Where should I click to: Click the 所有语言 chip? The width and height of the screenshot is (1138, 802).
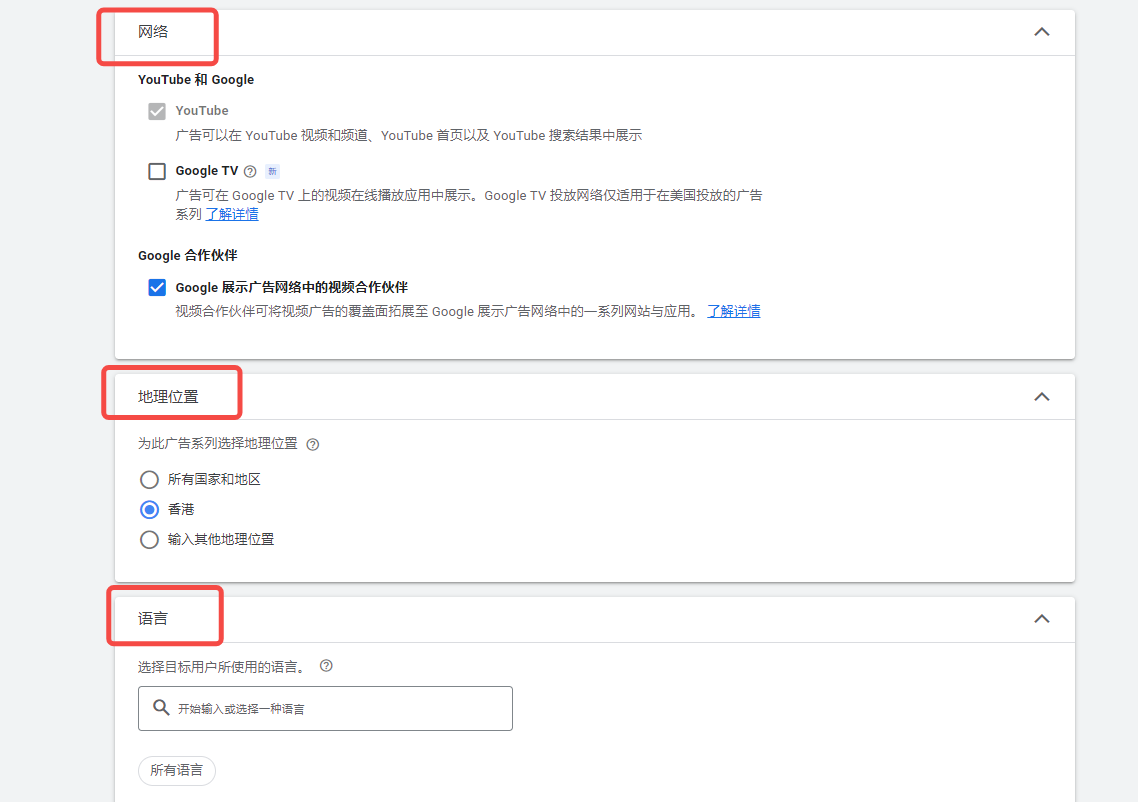pyautogui.click(x=176, y=770)
